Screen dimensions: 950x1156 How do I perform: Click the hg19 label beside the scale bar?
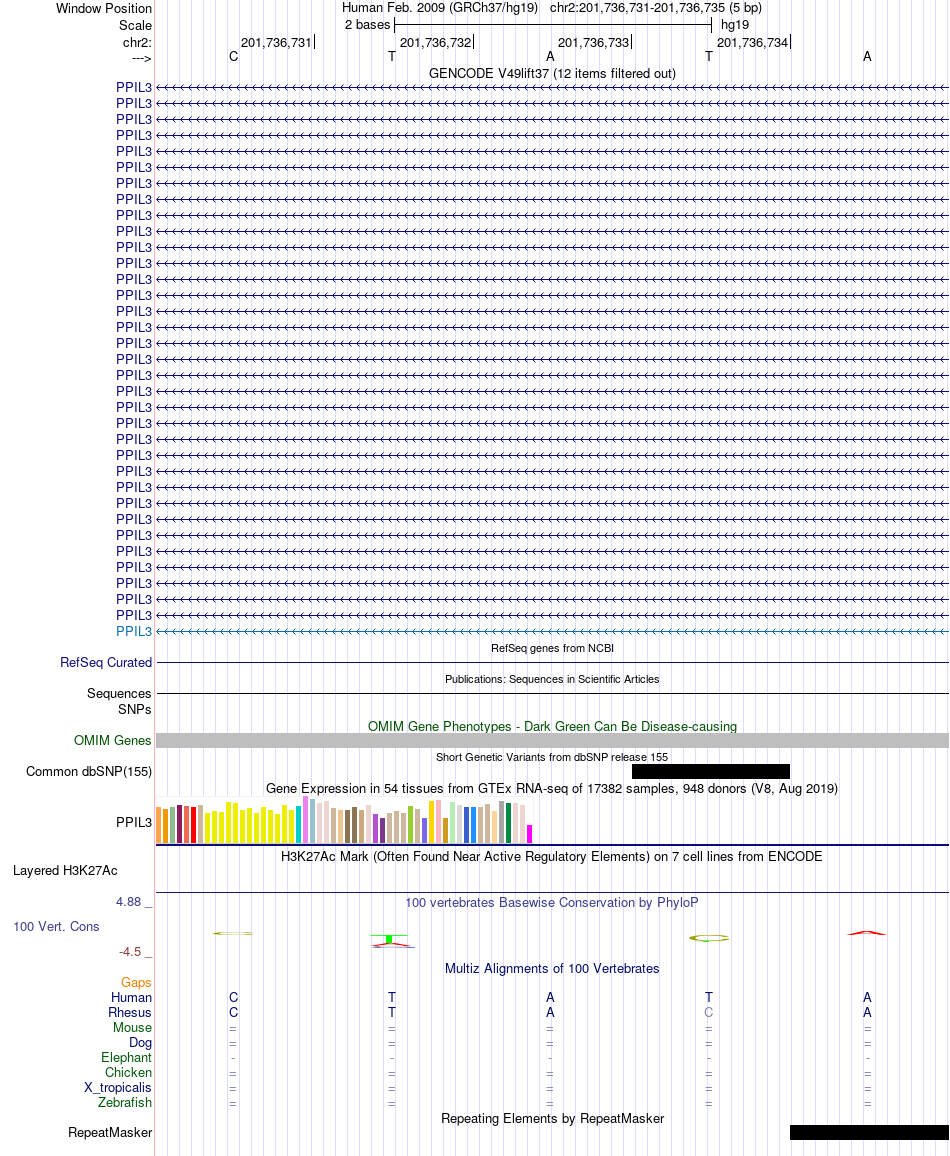tap(735, 25)
